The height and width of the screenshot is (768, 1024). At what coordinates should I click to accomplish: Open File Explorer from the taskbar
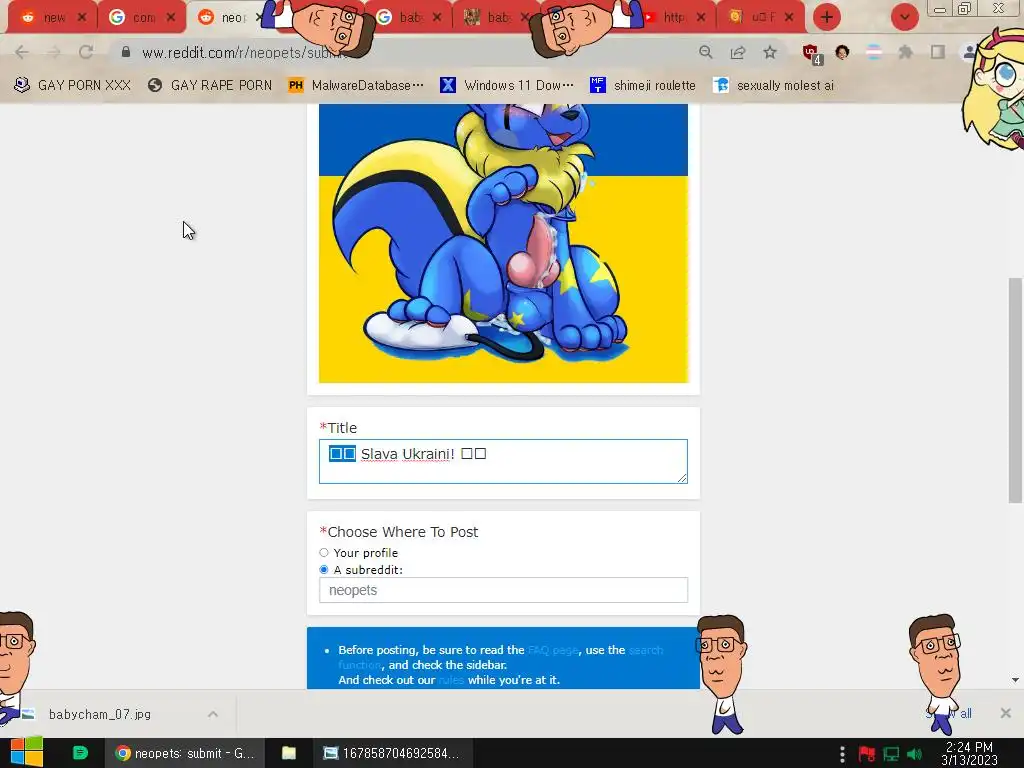point(289,753)
